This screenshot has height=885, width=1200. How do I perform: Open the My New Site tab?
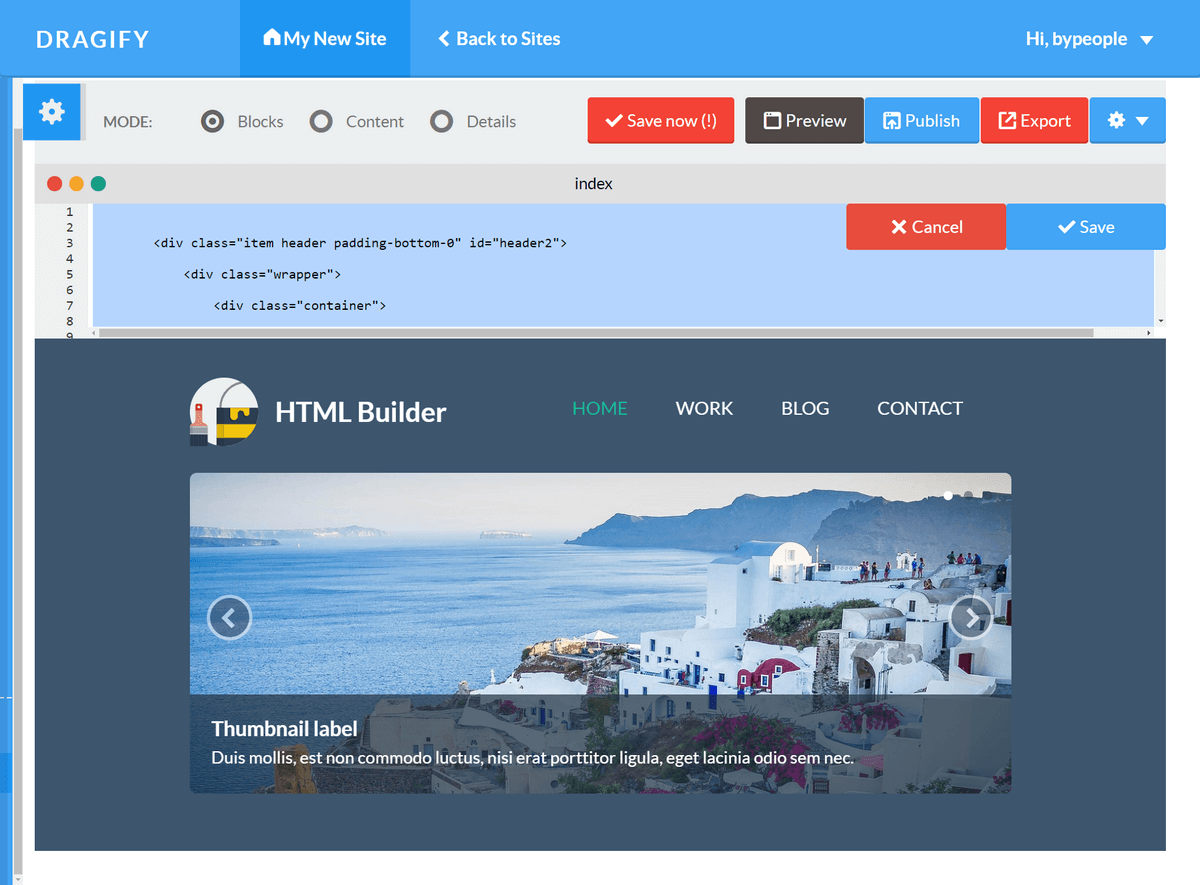pyautogui.click(x=325, y=38)
